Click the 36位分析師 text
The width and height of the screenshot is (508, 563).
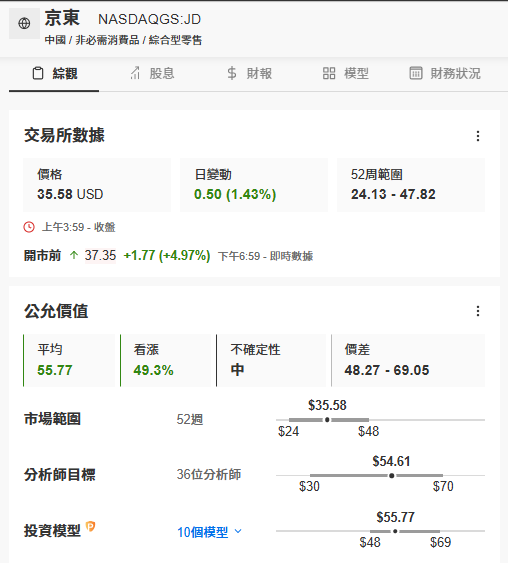209,475
